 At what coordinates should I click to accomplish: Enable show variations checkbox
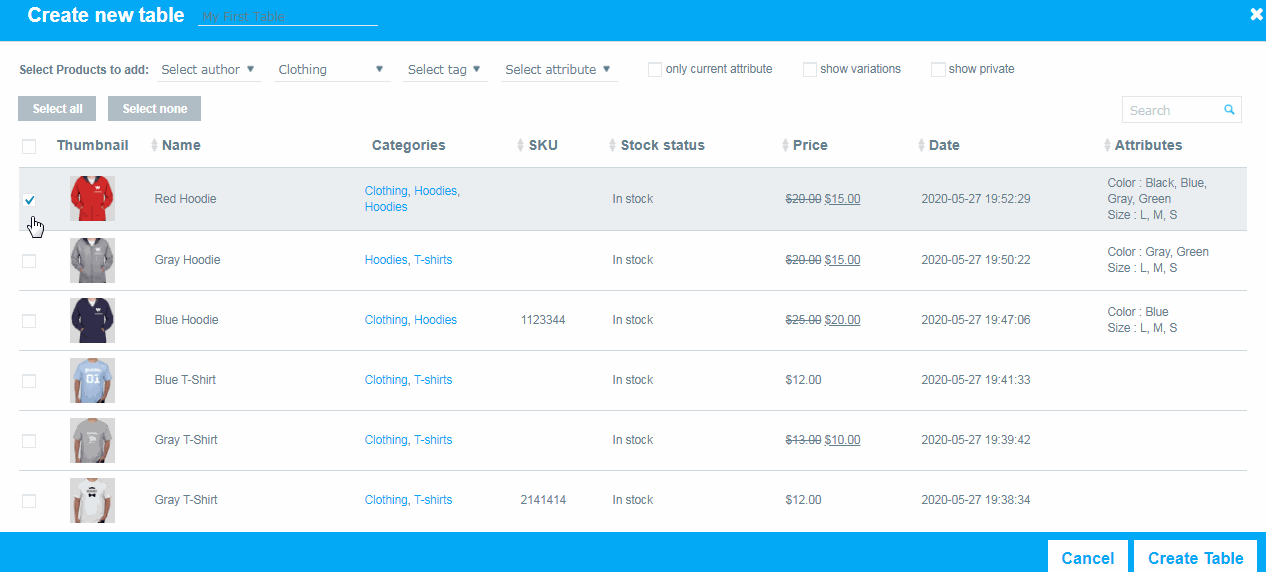coord(810,70)
